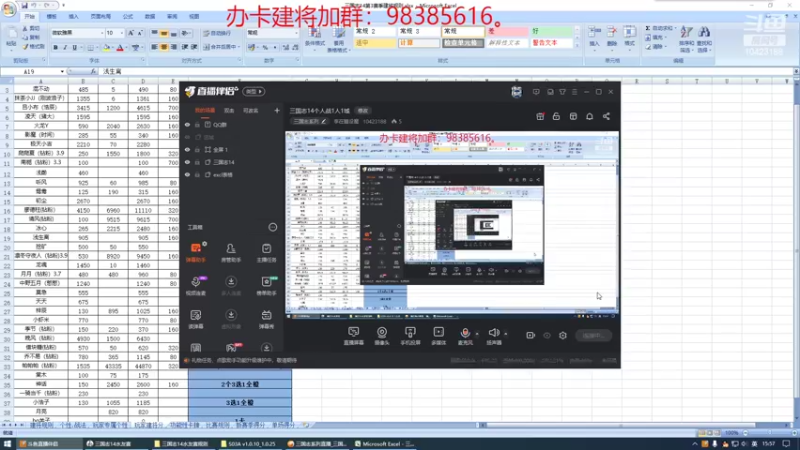The image size is (800, 450).
Task: Expand speaker options arrow
Action: point(506,334)
